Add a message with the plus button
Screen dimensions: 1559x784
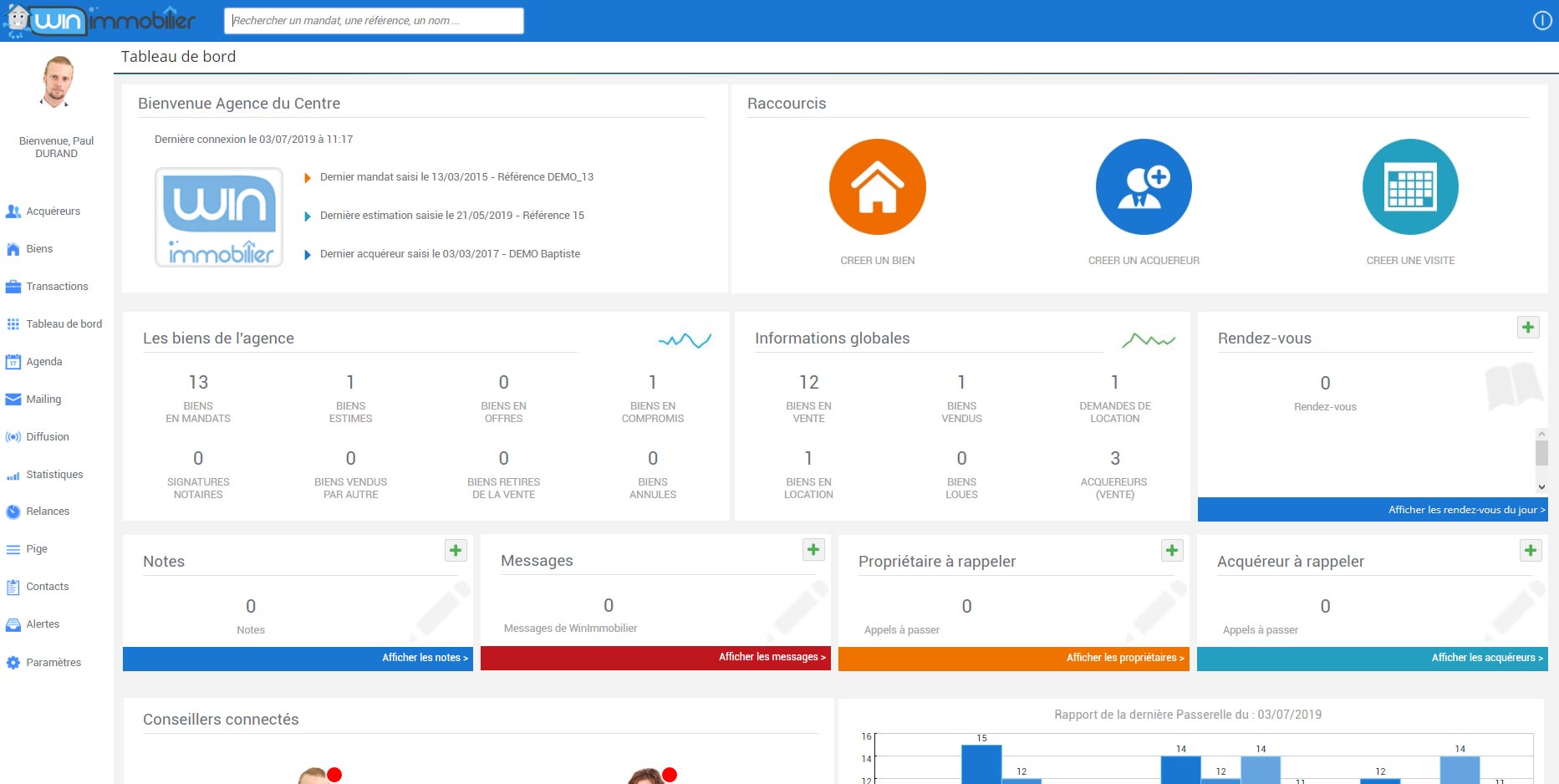(x=813, y=549)
